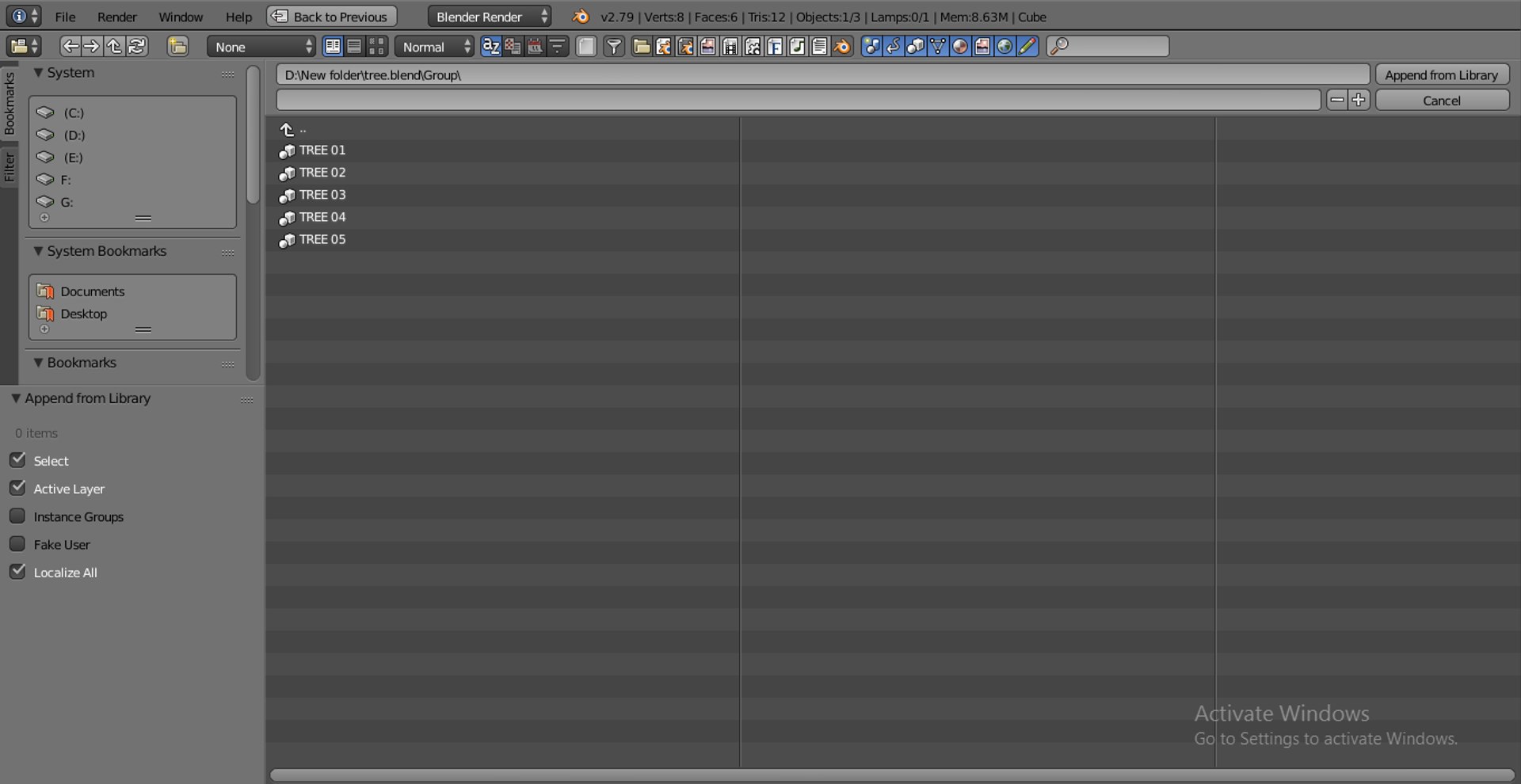1521x784 pixels.
Task: Click the refresh file list icon
Action: point(137,47)
